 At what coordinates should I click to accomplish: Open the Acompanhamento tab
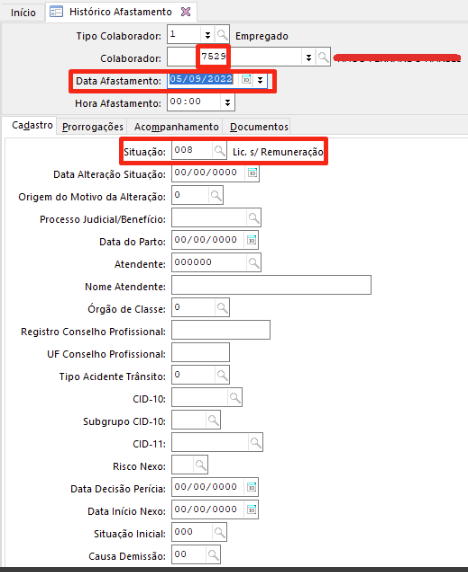tap(176, 127)
